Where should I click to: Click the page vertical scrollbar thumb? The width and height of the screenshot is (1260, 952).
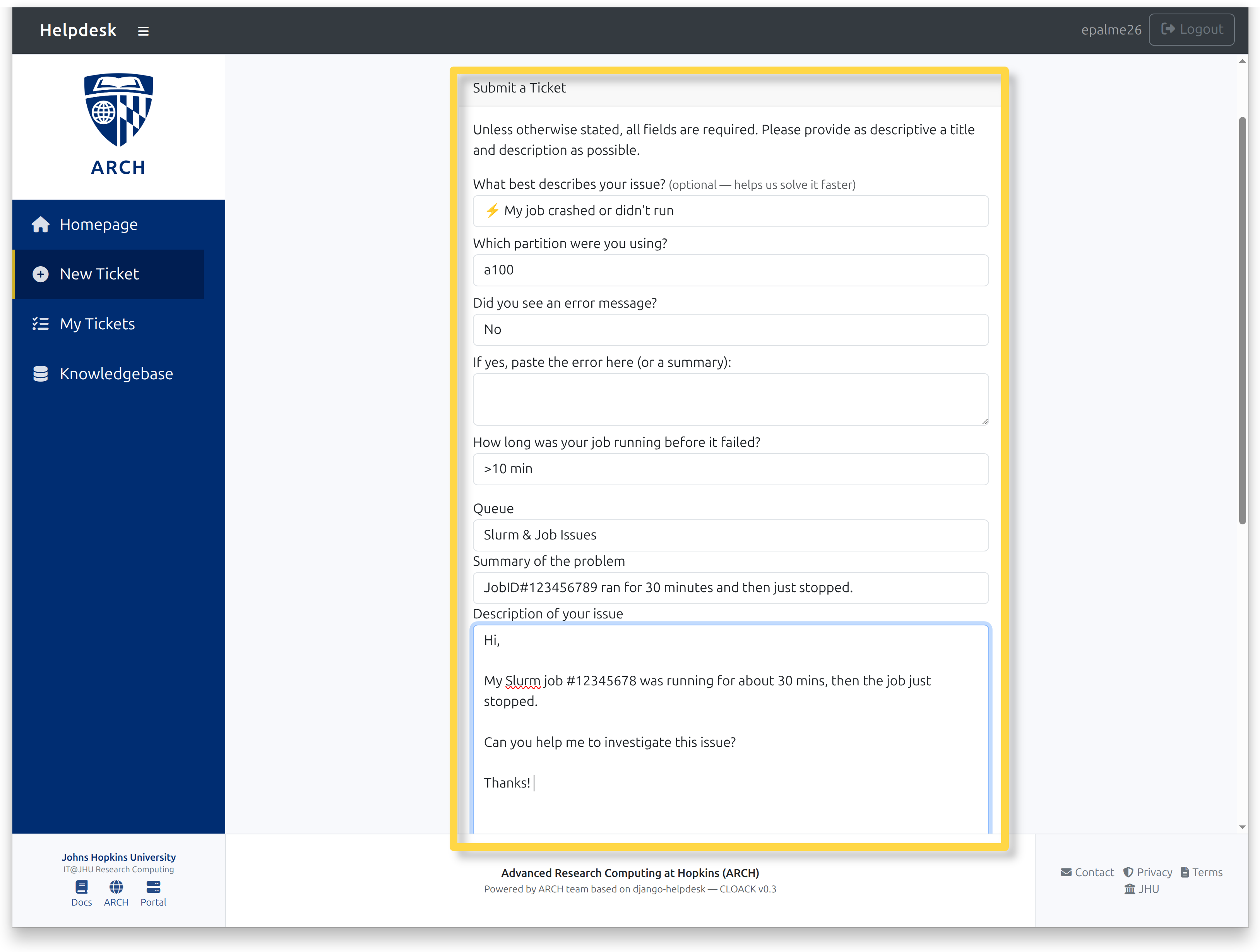1242,320
